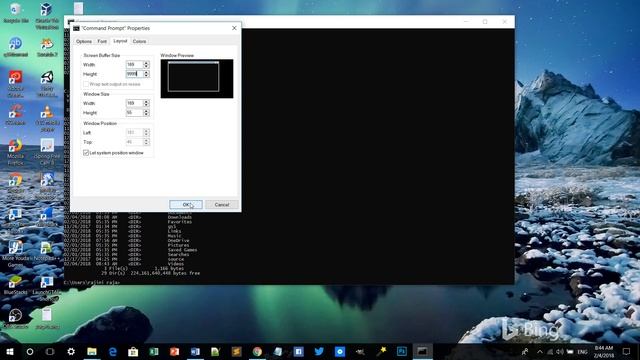The image size is (640, 360).
Task: Adjust the Screen Buffer Size Width stepper
Action: [x=146, y=64]
